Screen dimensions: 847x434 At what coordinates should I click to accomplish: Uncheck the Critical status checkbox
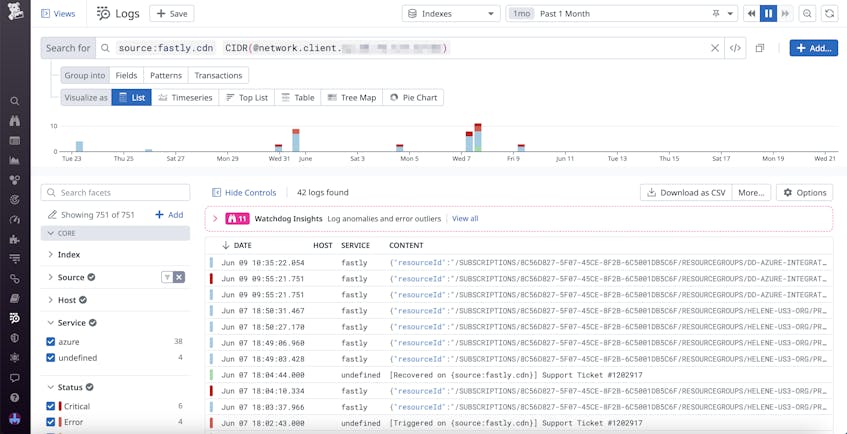coord(51,406)
